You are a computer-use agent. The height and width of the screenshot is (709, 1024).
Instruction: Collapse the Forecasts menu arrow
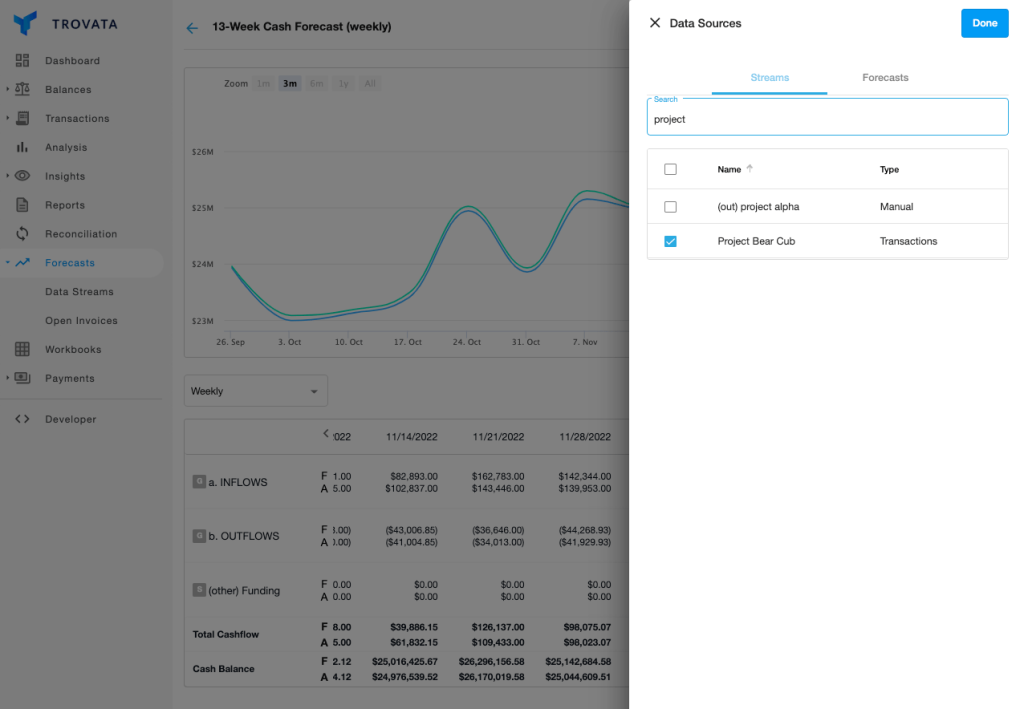tap(7, 262)
